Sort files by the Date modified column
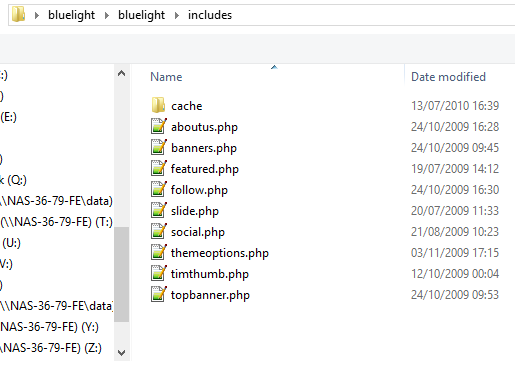This screenshot has height=372, width=515. 448,77
